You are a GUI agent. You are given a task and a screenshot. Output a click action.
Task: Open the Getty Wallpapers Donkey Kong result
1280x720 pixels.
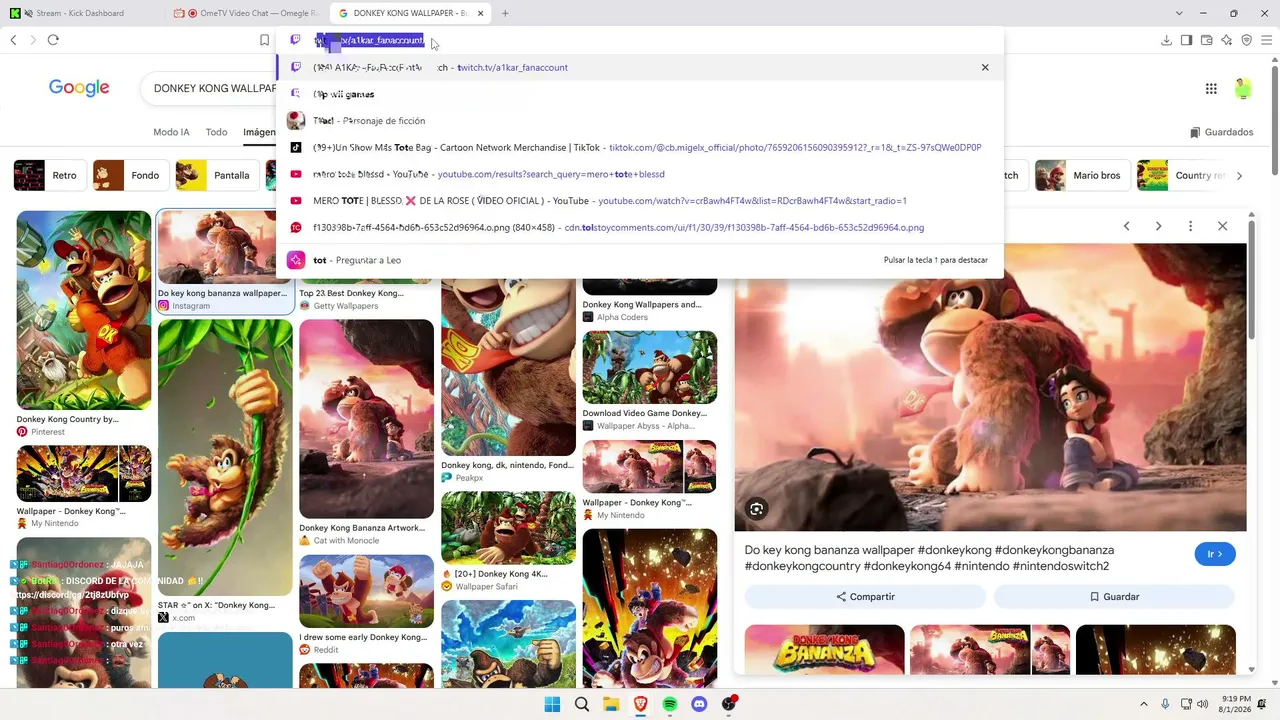point(366,299)
